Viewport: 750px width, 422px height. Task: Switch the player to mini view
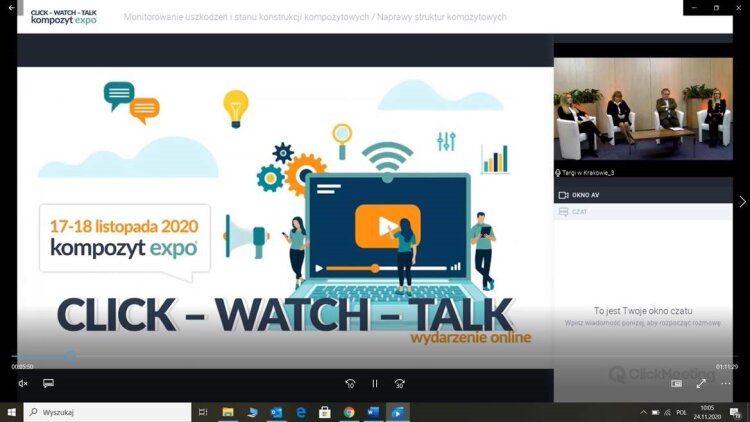(x=676, y=383)
